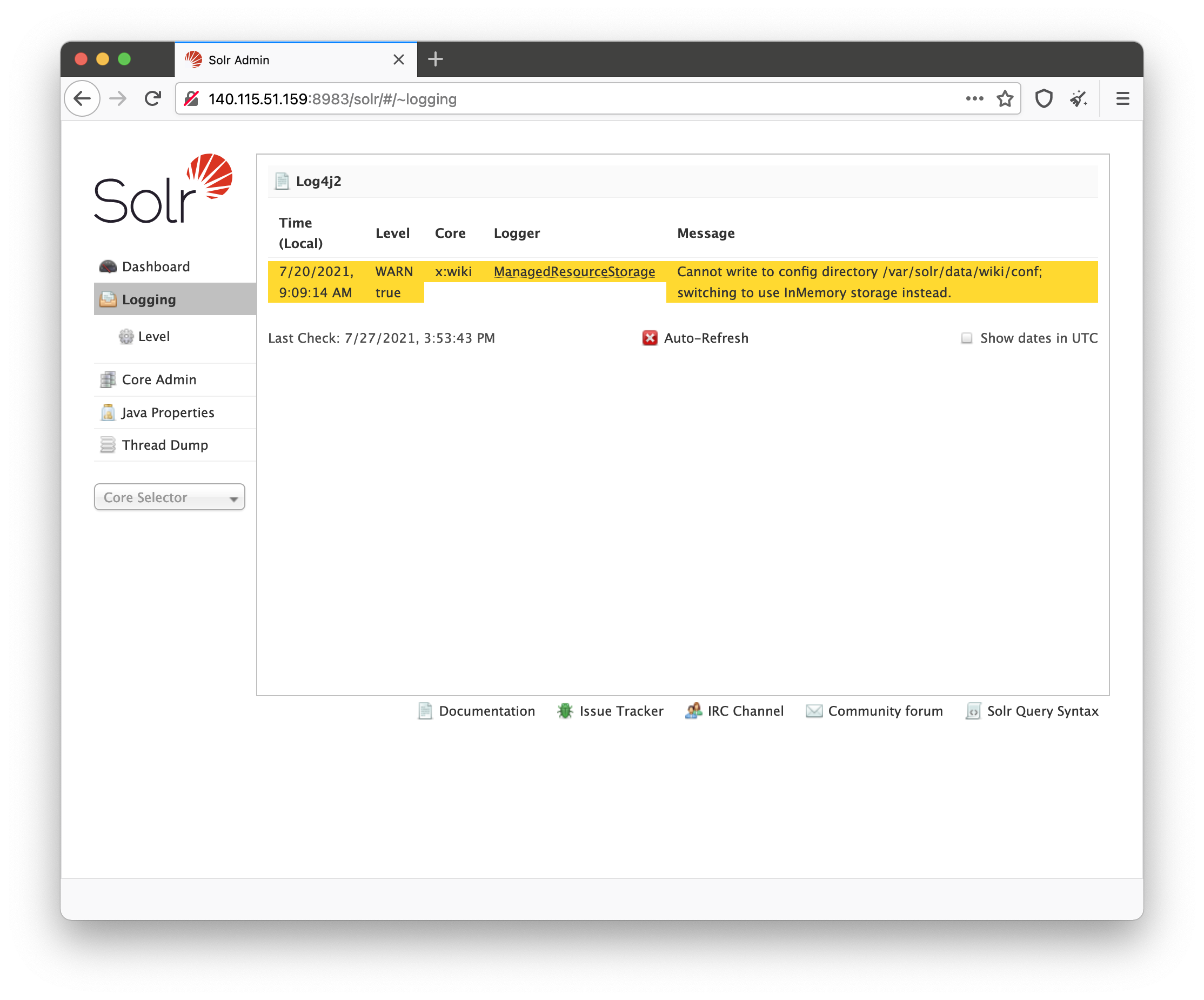
Task: Click the Logger column header
Action: pos(517,233)
